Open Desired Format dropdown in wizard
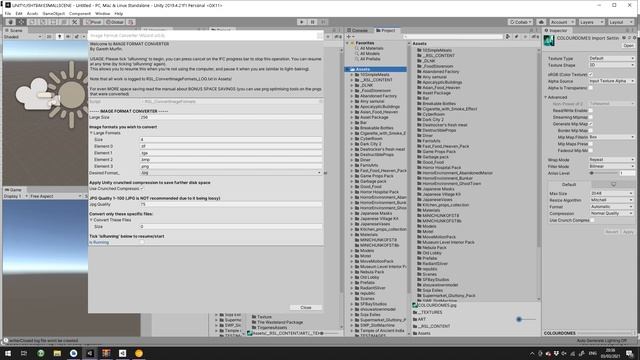Screen dimensions: 640x360 (x=231, y=173)
